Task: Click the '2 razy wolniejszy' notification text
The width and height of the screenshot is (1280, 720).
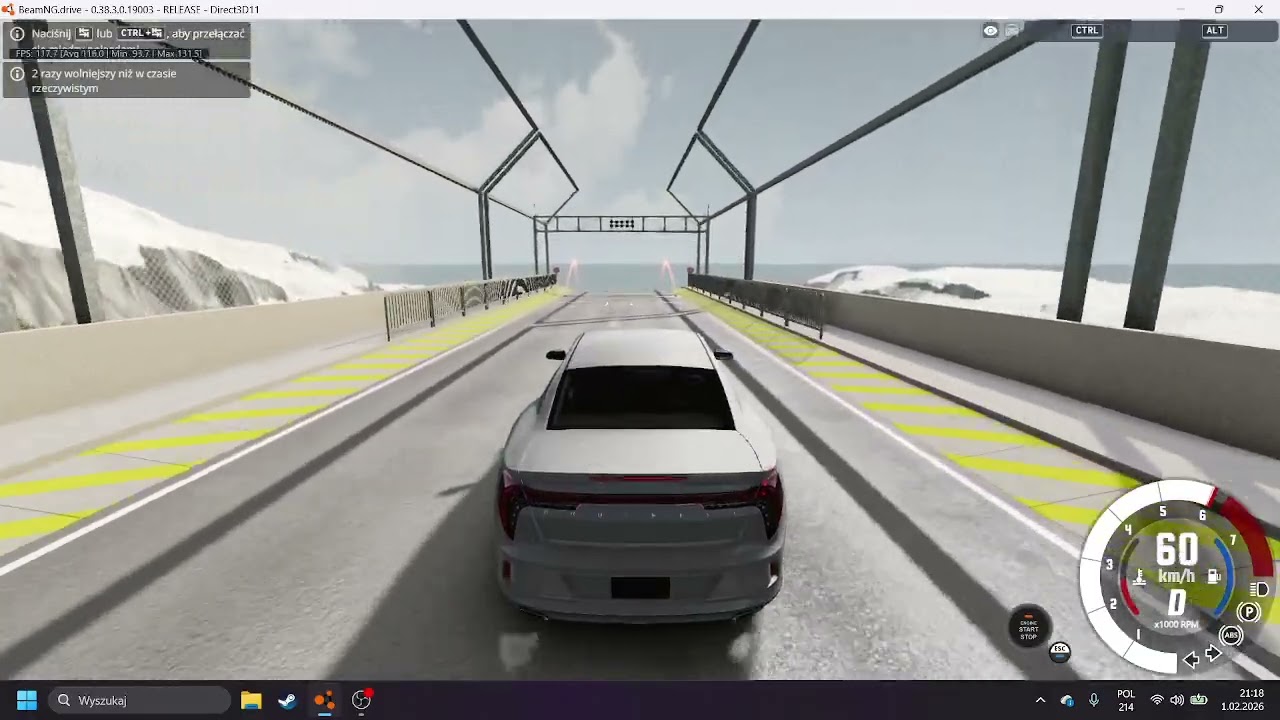Action: click(104, 81)
